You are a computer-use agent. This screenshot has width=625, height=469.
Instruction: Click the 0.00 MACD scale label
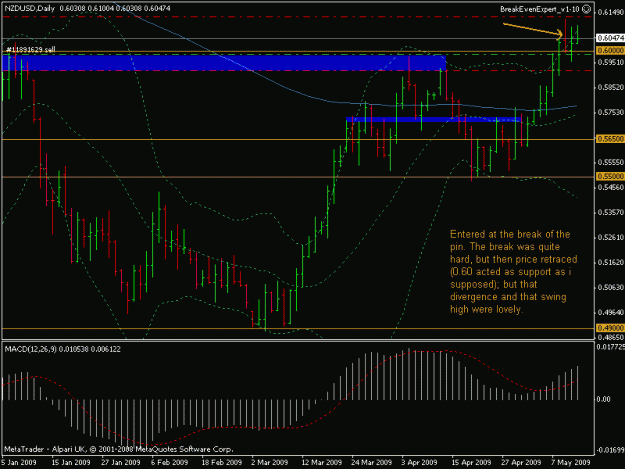point(604,399)
